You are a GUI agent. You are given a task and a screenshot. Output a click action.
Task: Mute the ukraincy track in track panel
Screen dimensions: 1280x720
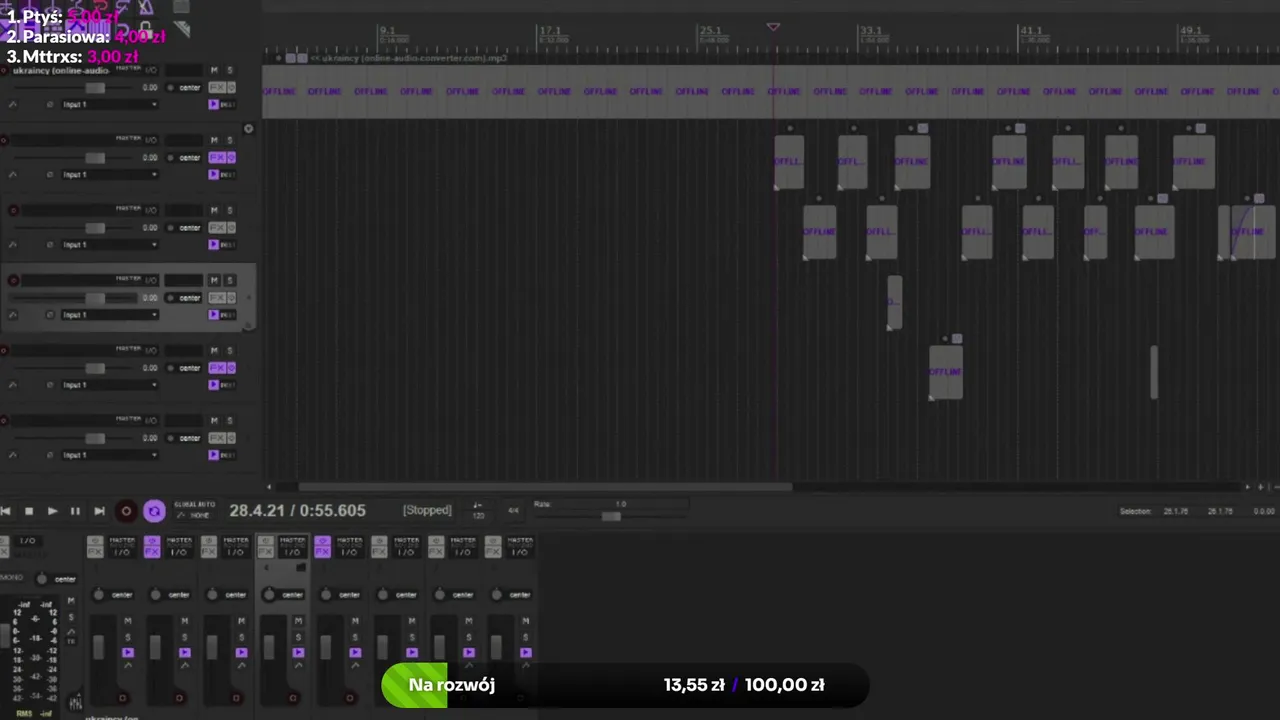point(213,70)
